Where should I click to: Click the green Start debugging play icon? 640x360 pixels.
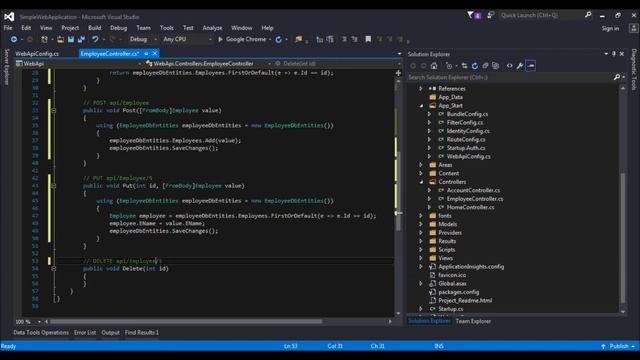[220, 39]
